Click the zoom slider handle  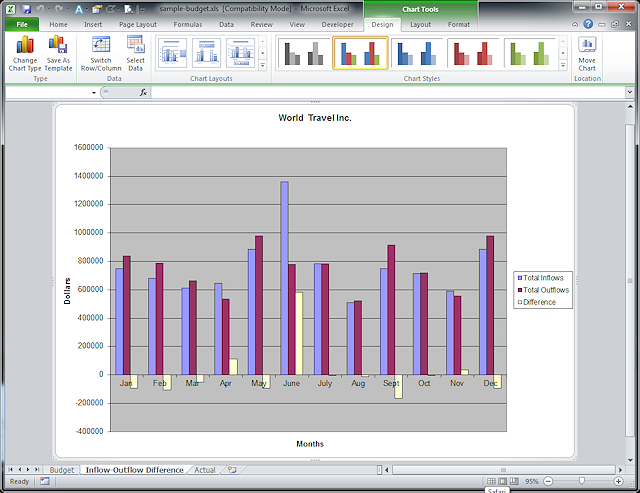582,482
